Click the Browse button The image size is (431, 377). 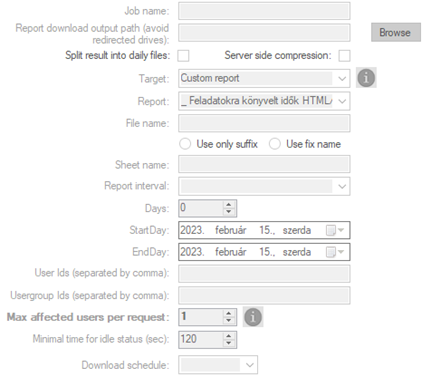click(x=396, y=32)
